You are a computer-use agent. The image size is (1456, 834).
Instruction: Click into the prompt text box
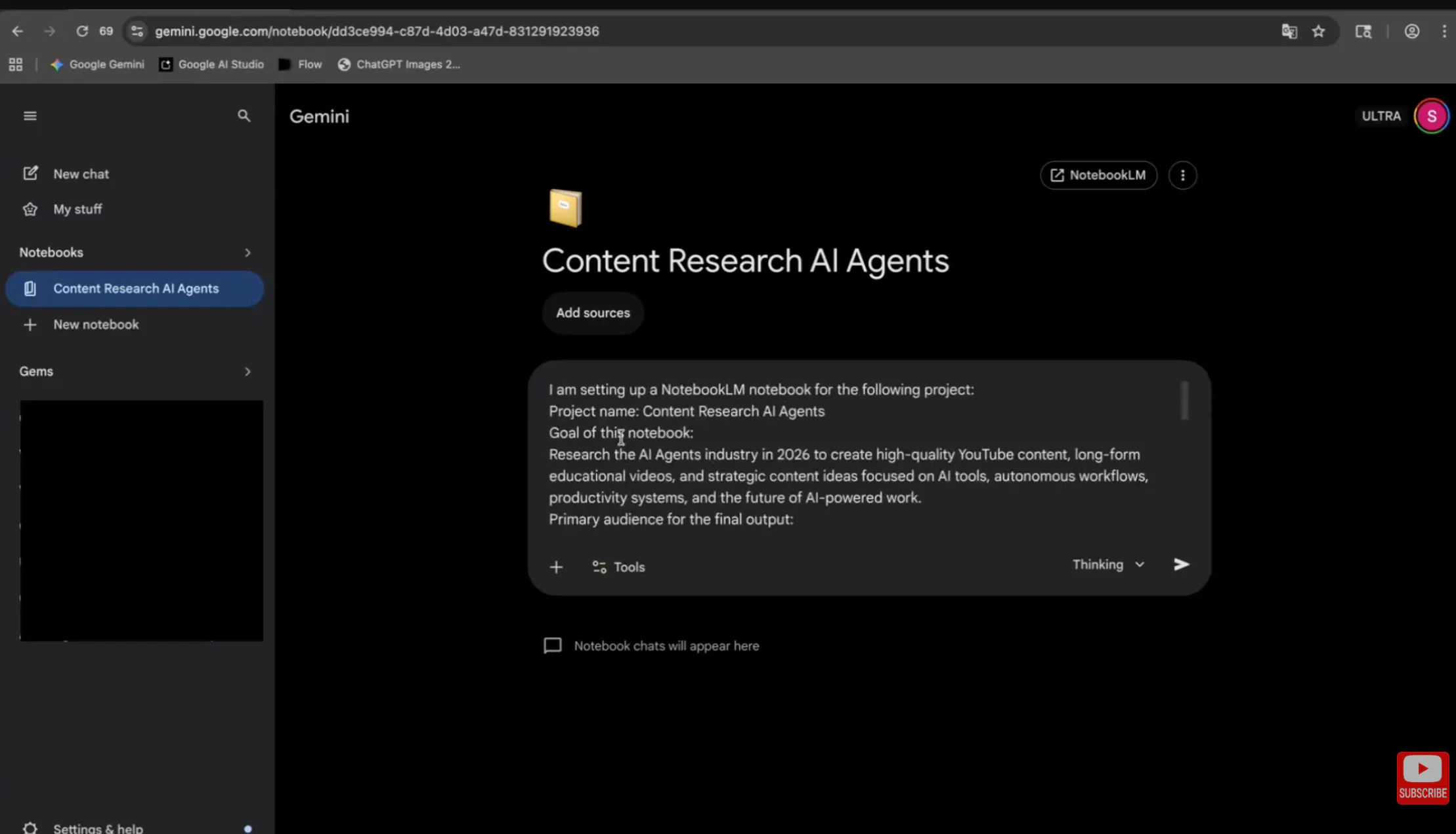pos(860,454)
